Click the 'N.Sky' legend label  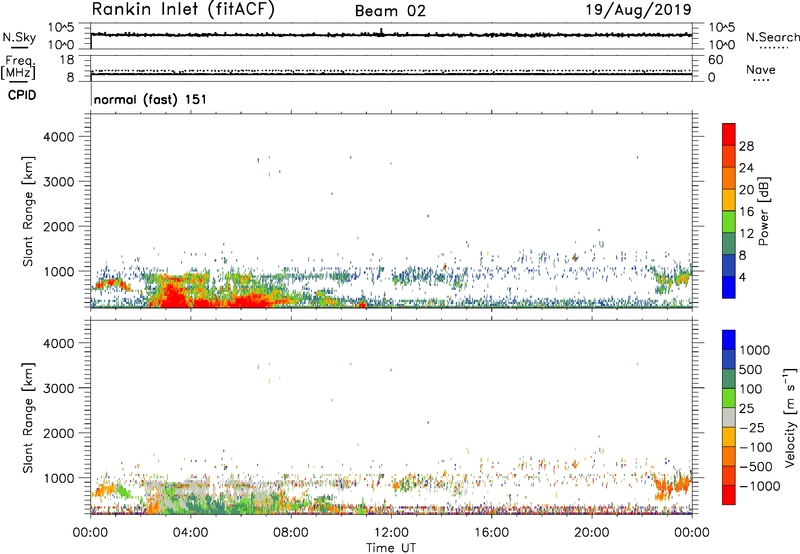coord(19,37)
